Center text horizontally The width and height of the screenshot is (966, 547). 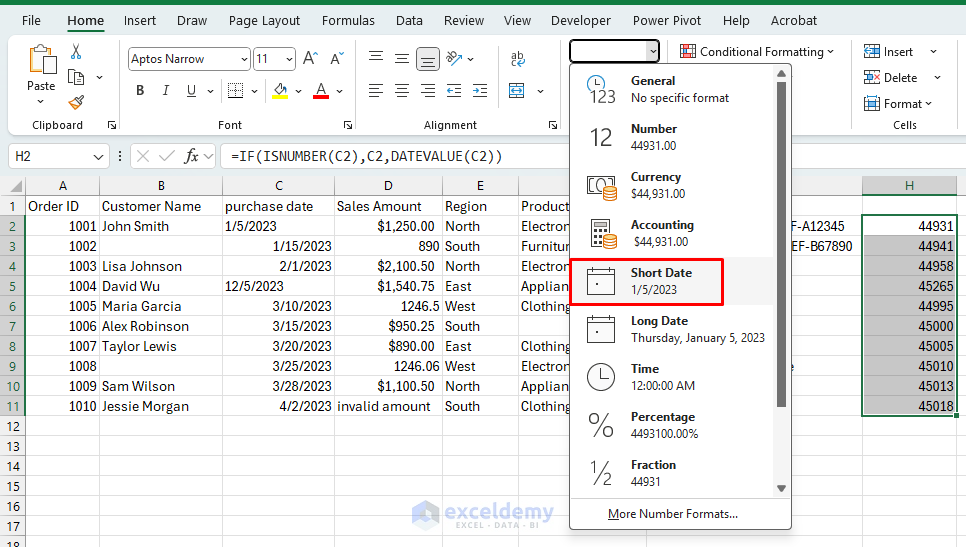pyautogui.click(x=402, y=91)
